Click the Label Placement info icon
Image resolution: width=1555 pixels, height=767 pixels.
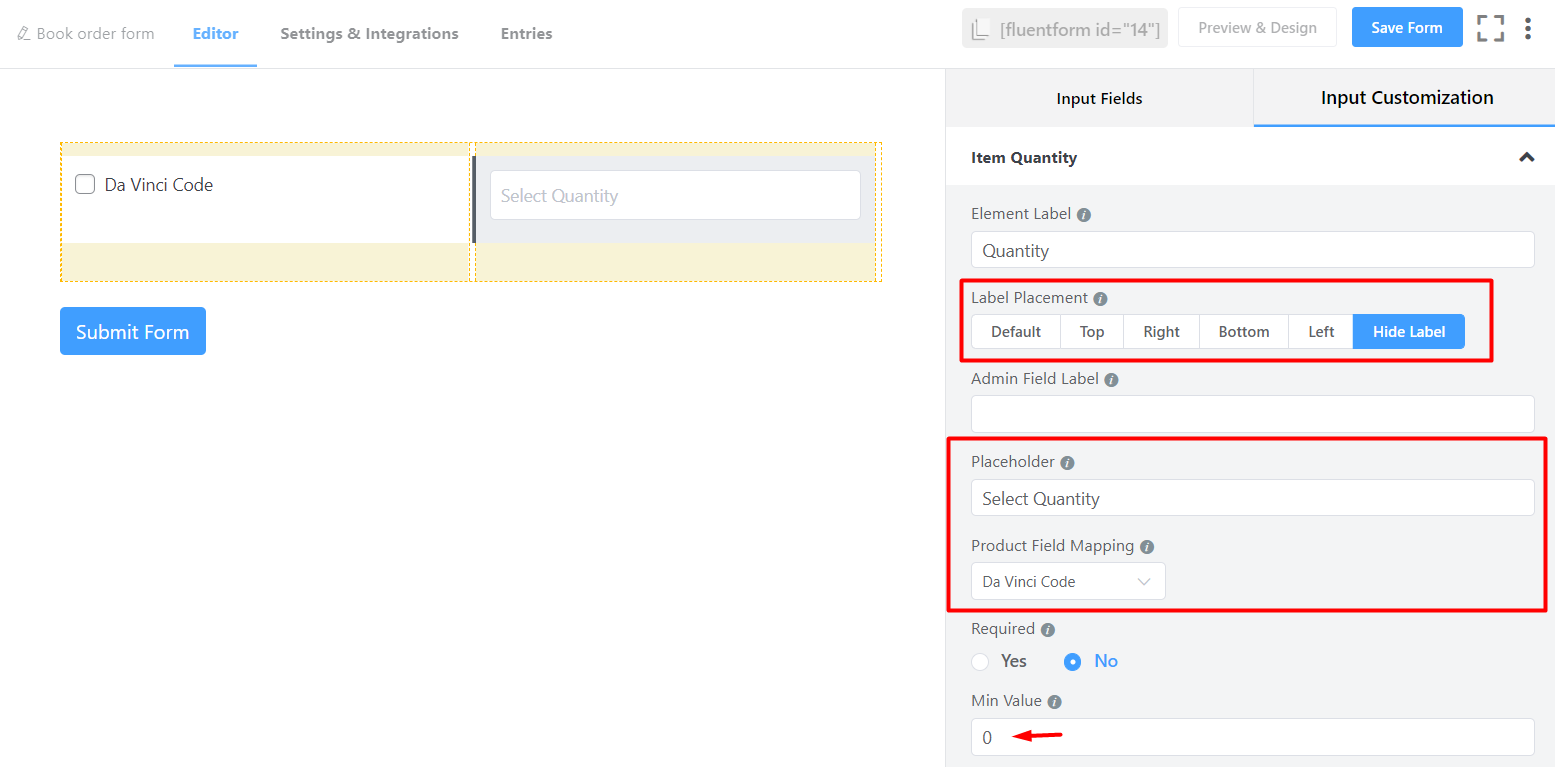[x=1100, y=299]
